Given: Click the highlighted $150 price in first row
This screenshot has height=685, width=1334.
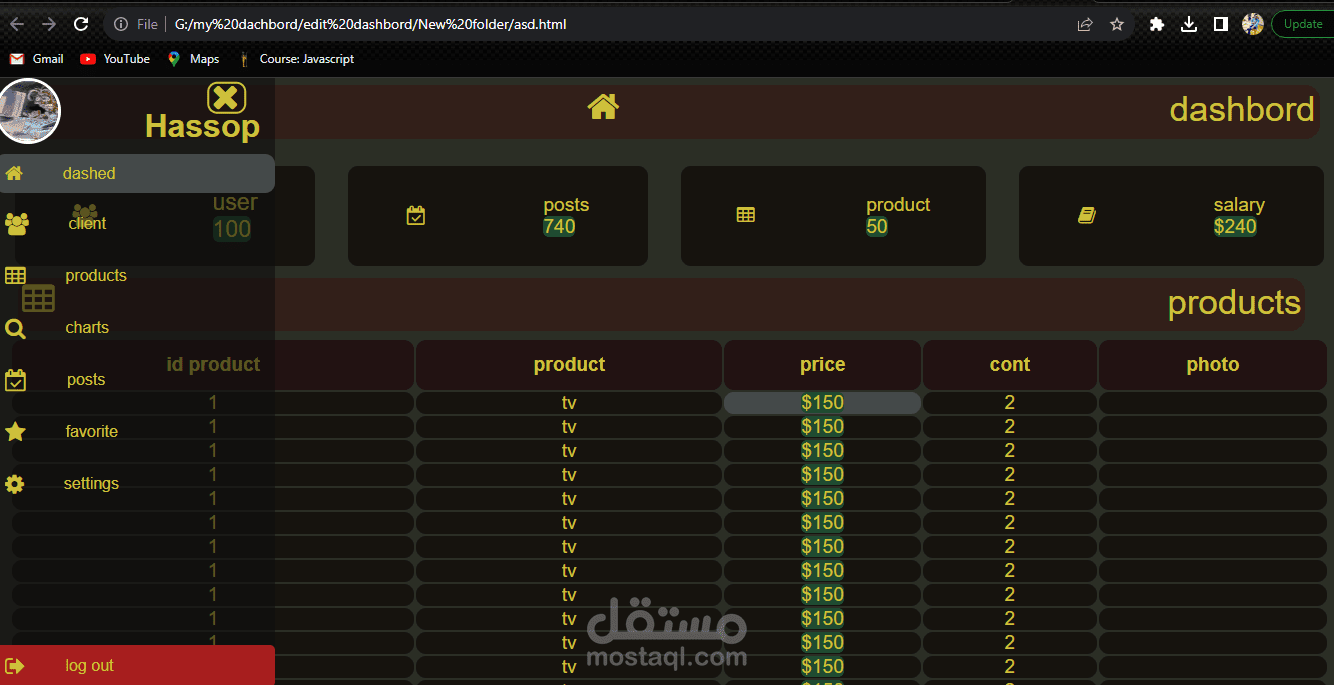Looking at the screenshot, I should tap(822, 403).
